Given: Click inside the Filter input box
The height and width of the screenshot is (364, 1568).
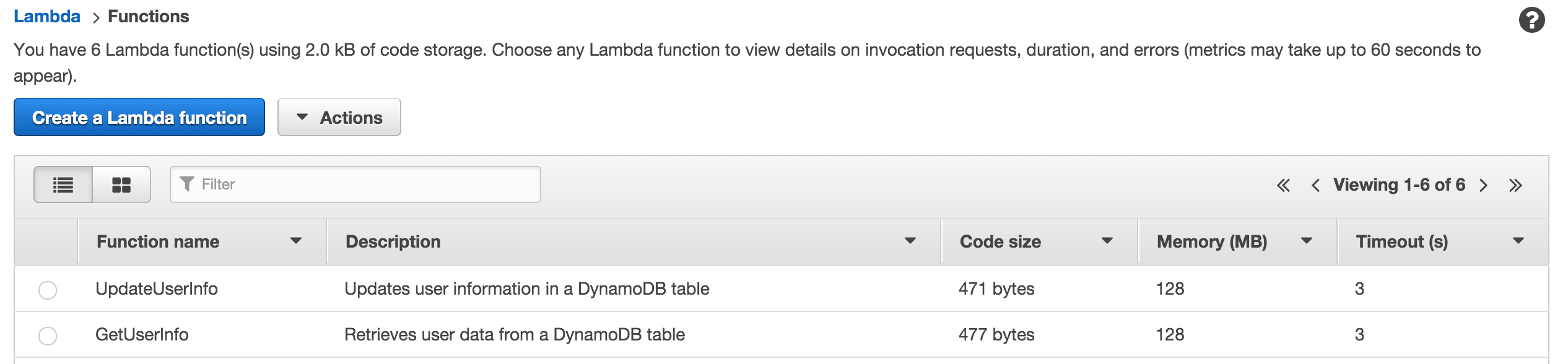Looking at the screenshot, I should 353,184.
